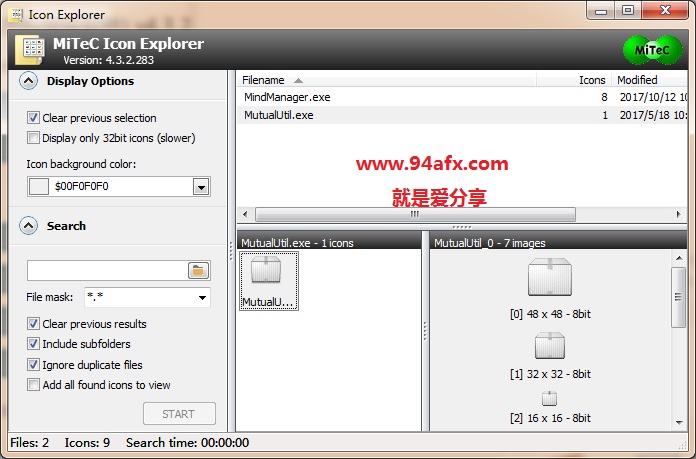The height and width of the screenshot is (459, 696).
Task: Click the images panel vertical scrollbar thumb
Action: click(x=679, y=297)
